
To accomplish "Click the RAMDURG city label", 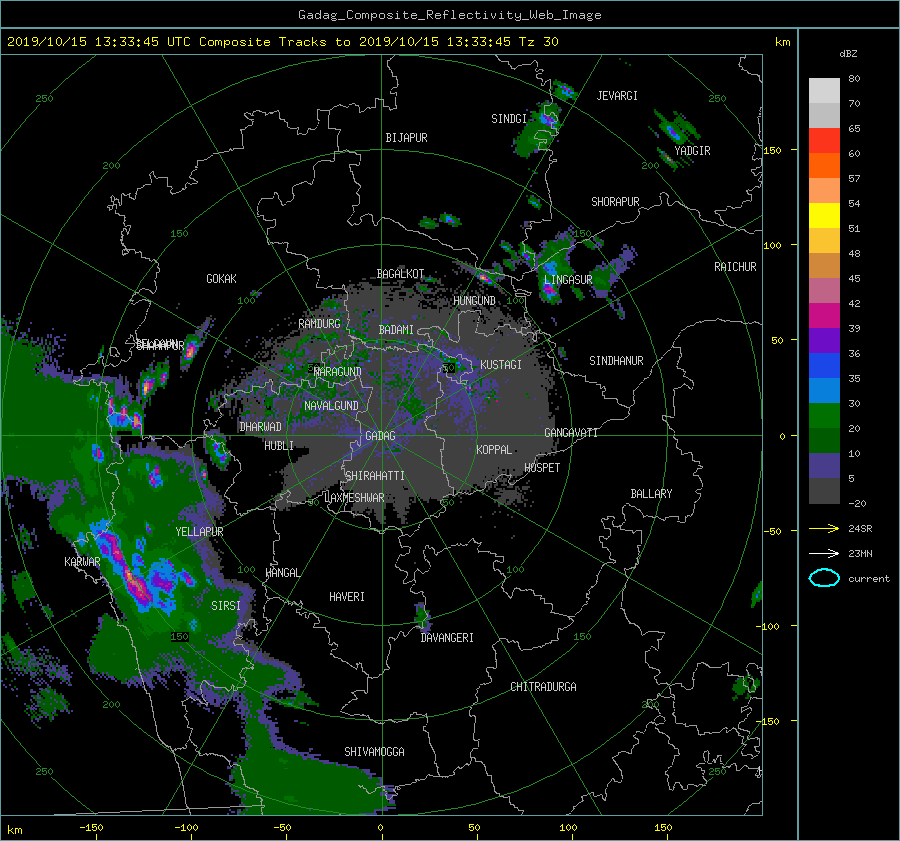I will click(x=319, y=324).
